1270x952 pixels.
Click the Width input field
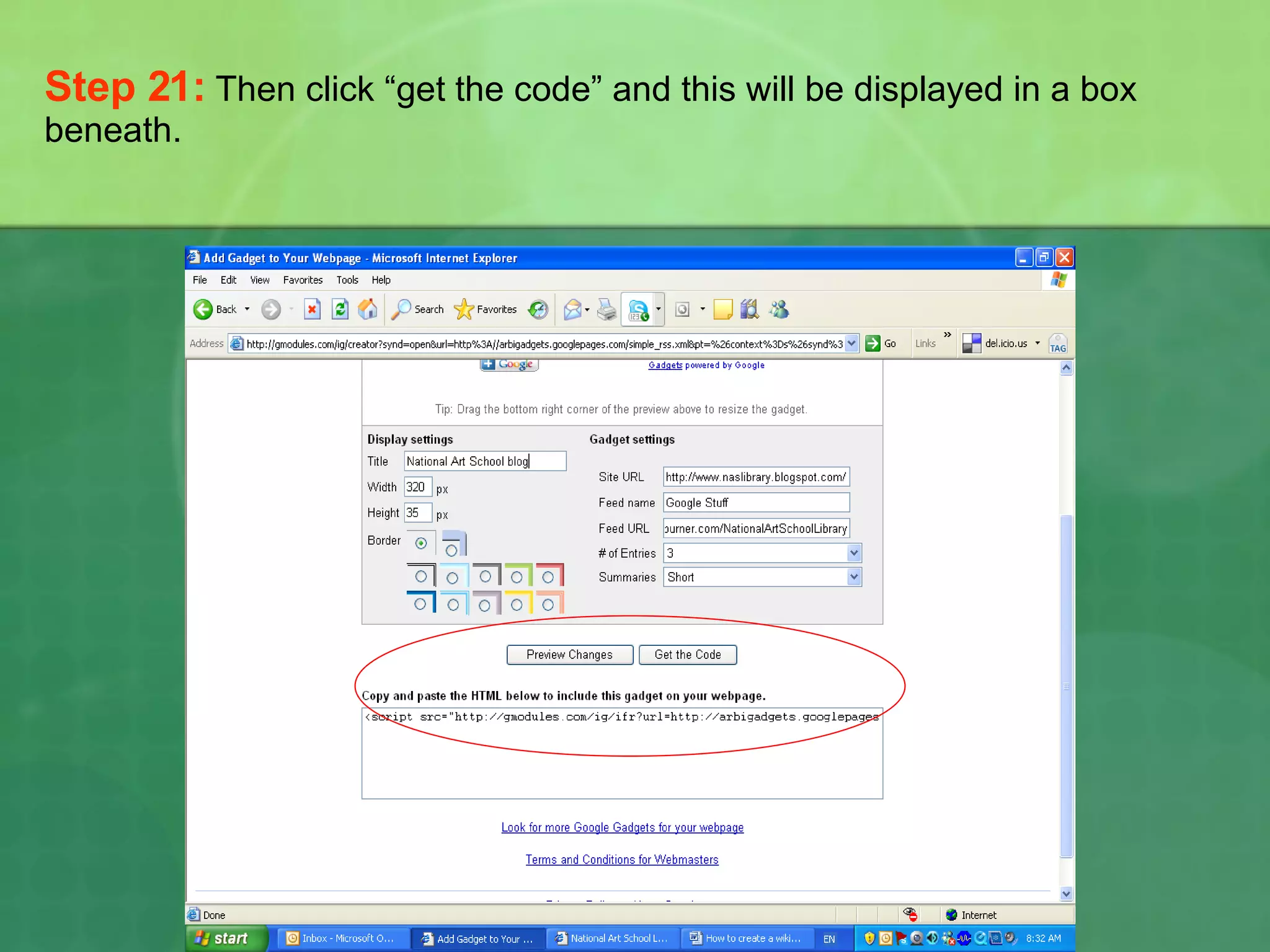coord(417,487)
